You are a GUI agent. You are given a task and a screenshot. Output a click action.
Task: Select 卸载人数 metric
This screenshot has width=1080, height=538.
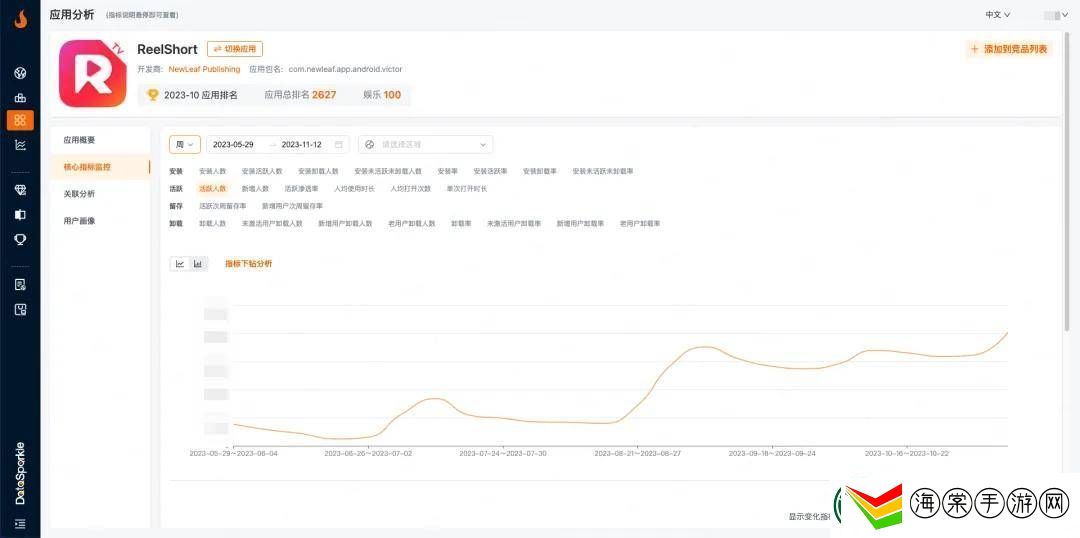[x=212, y=224]
